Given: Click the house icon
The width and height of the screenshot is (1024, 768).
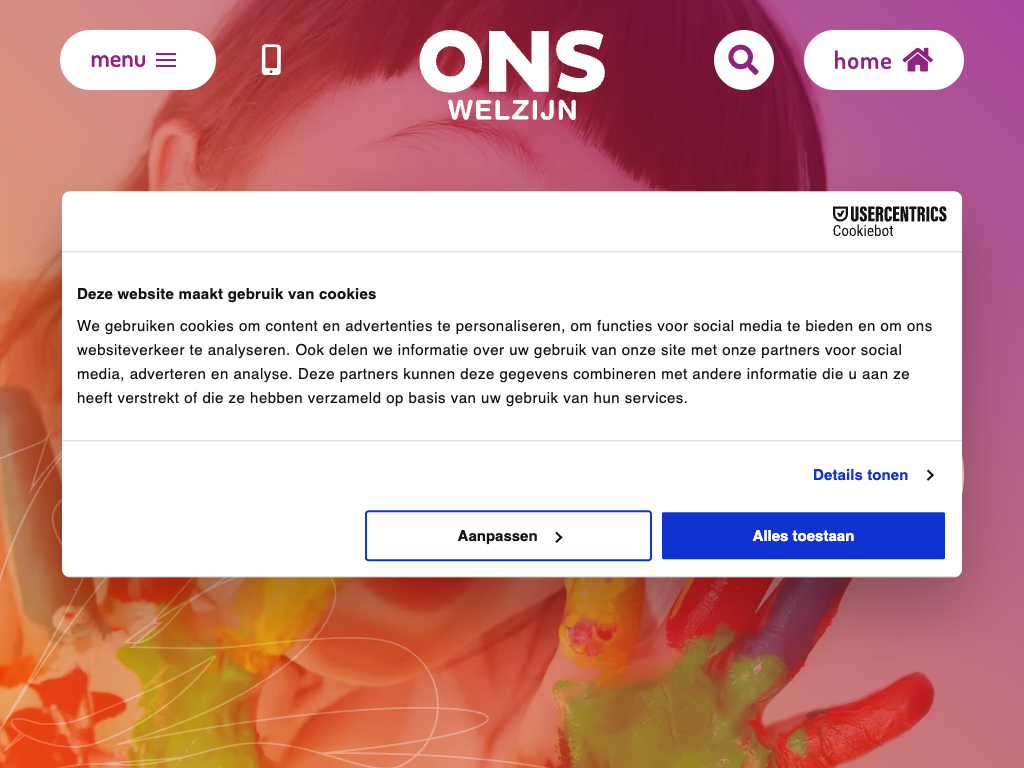Looking at the screenshot, I should pyautogui.click(x=917, y=60).
